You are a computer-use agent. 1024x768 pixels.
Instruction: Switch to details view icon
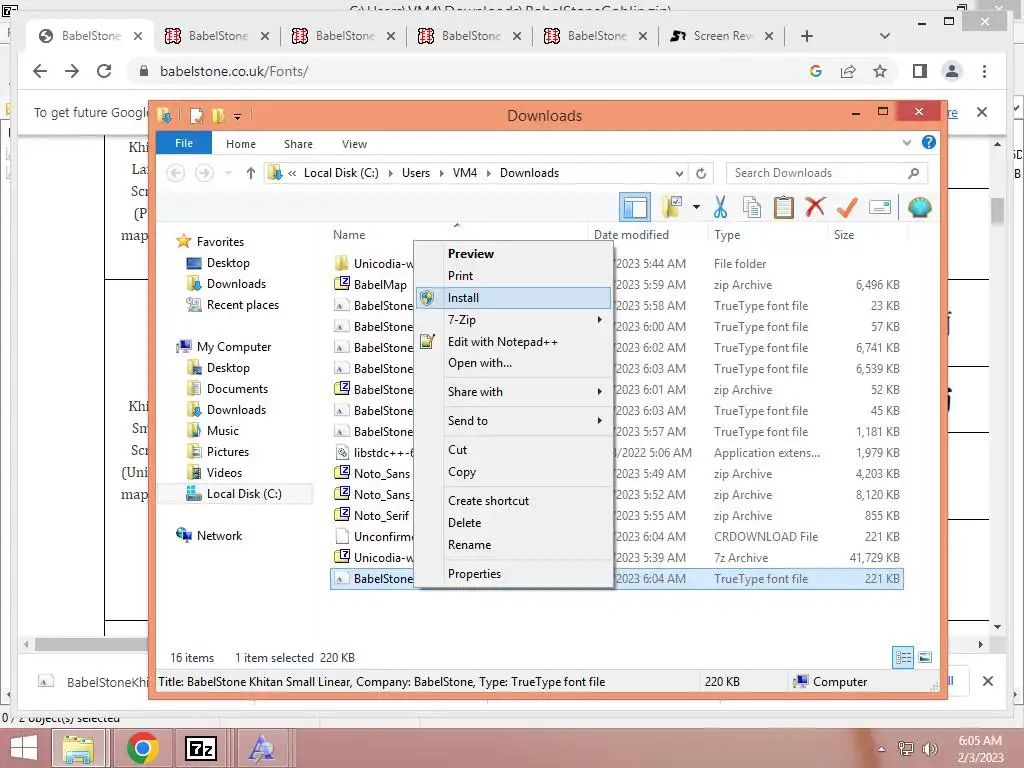[903, 658]
